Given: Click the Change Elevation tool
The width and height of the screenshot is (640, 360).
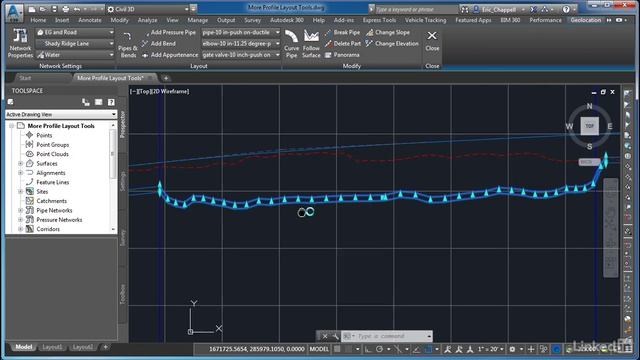Looking at the screenshot, I should [x=392, y=44].
